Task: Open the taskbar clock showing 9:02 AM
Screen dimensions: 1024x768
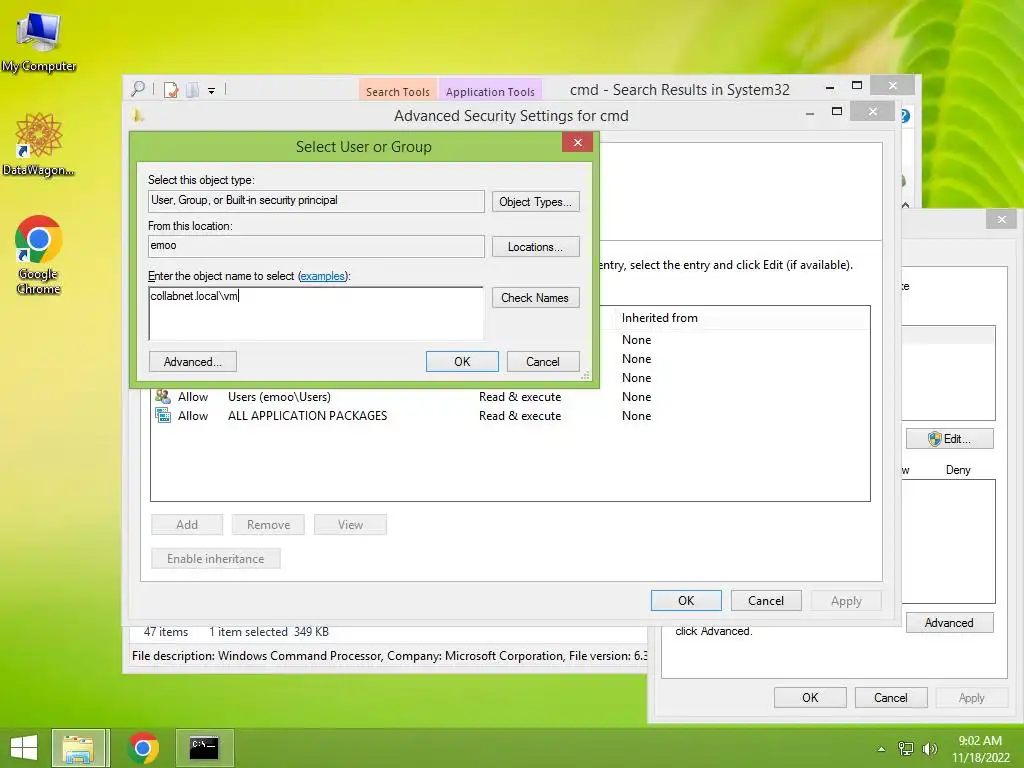Action: [980, 749]
